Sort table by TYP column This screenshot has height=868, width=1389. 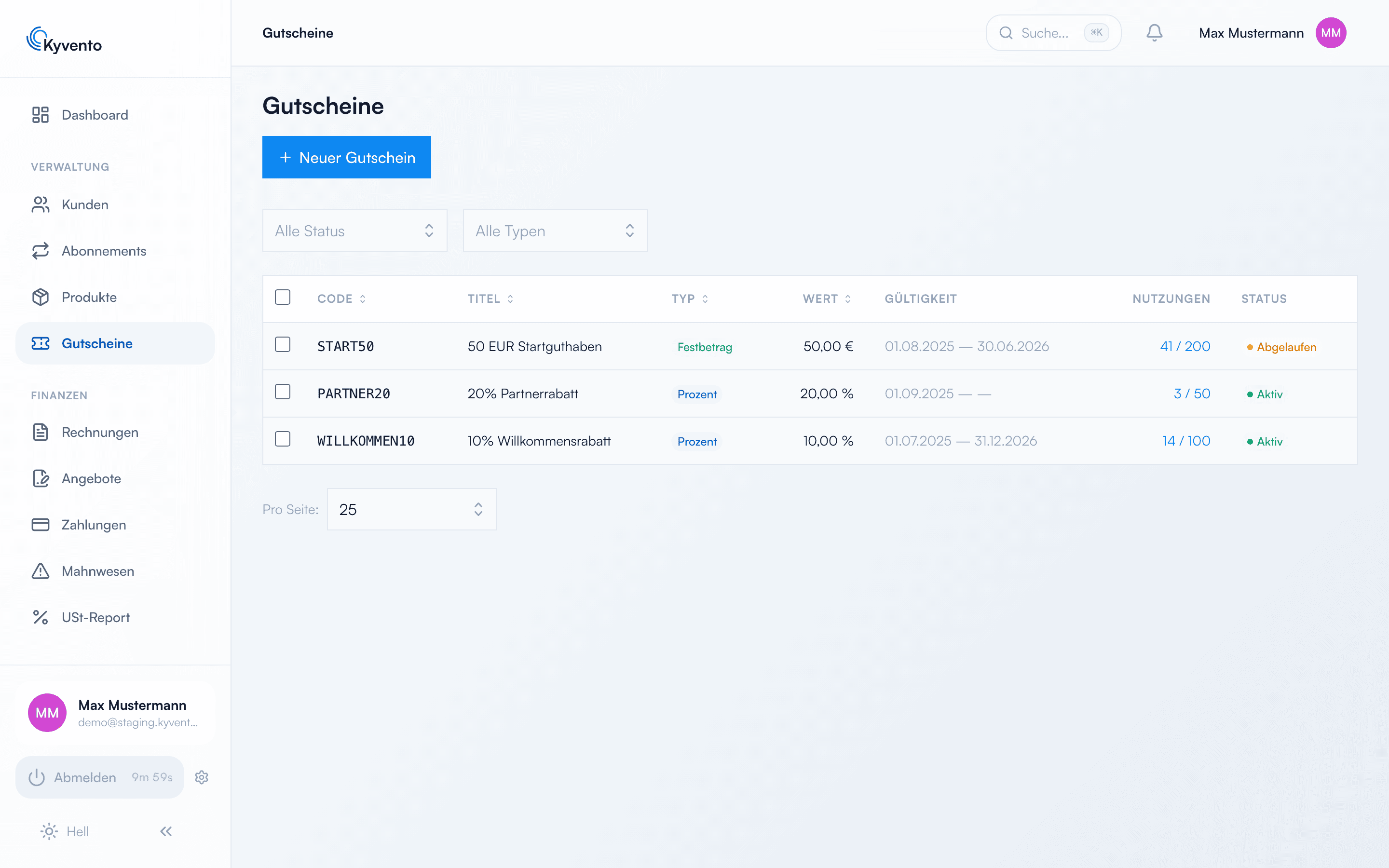click(x=690, y=298)
